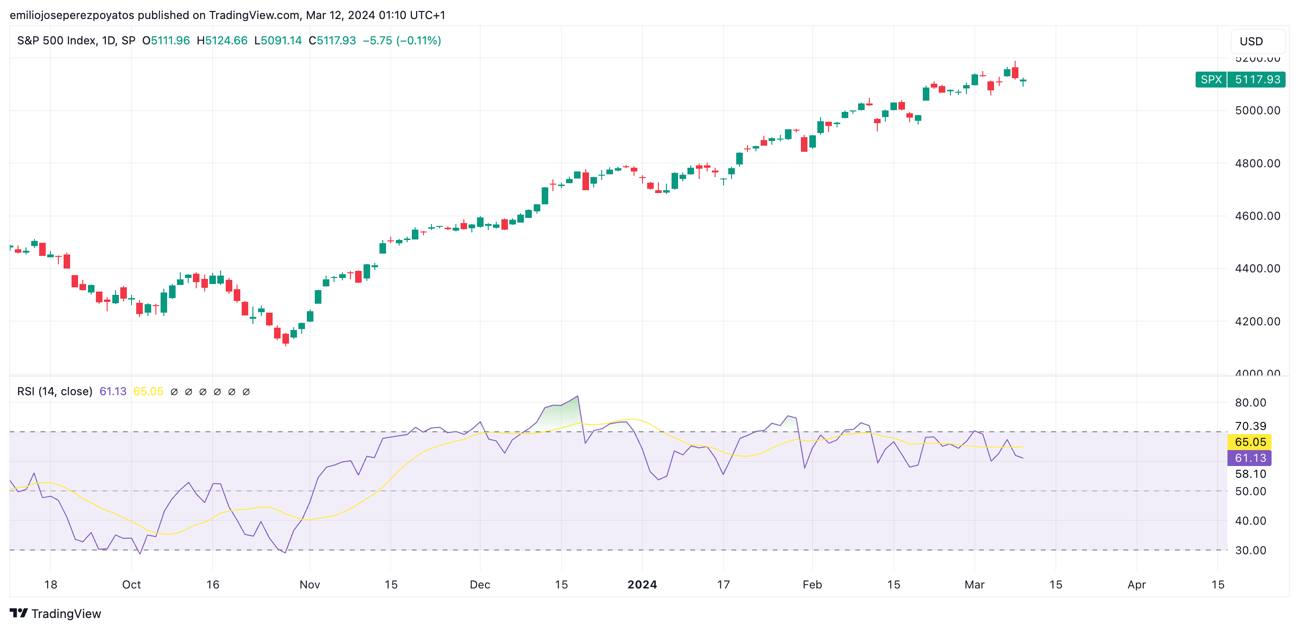Screen dimensions: 1299x630
Task: Click the Nov label on time axis
Action: (309, 585)
